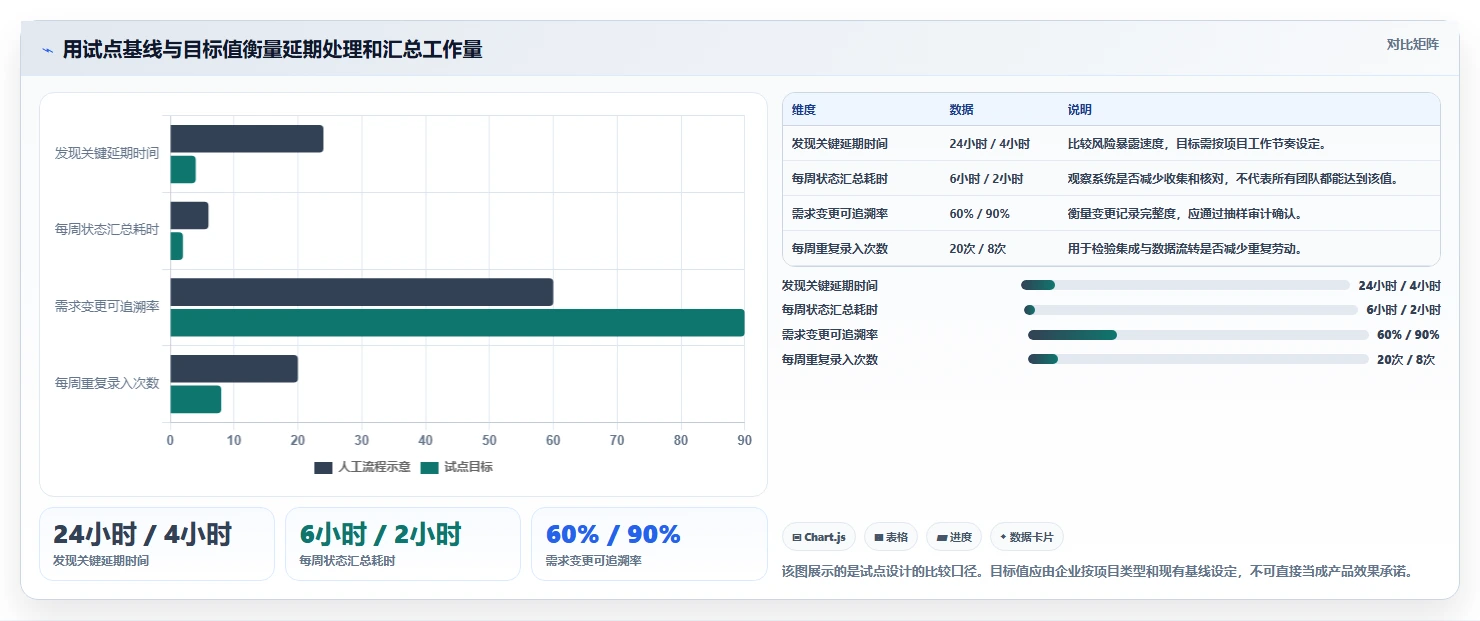Click the 每周状态汇总耗时 label on the chart axis
Viewport: 1480px width, 621px height.
click(107, 230)
